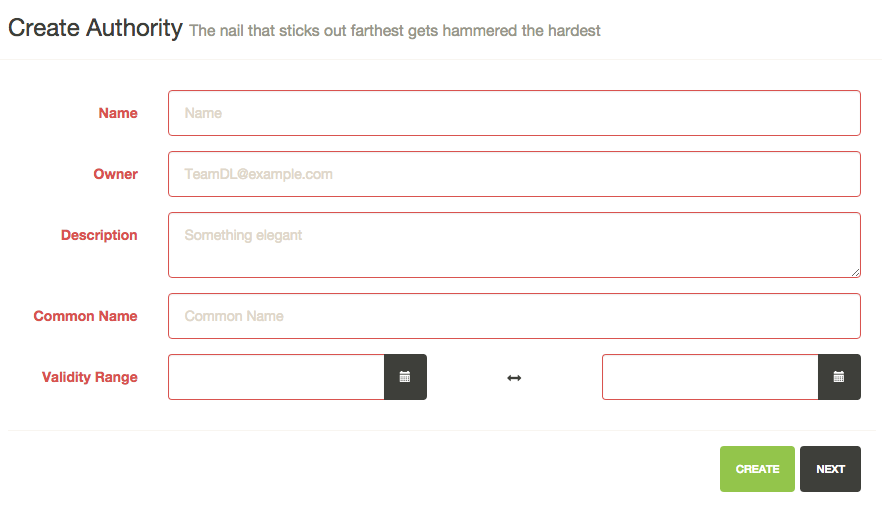This screenshot has height=506, width=882.
Task: Click the Description textarea resize handle
Action: [x=855, y=272]
